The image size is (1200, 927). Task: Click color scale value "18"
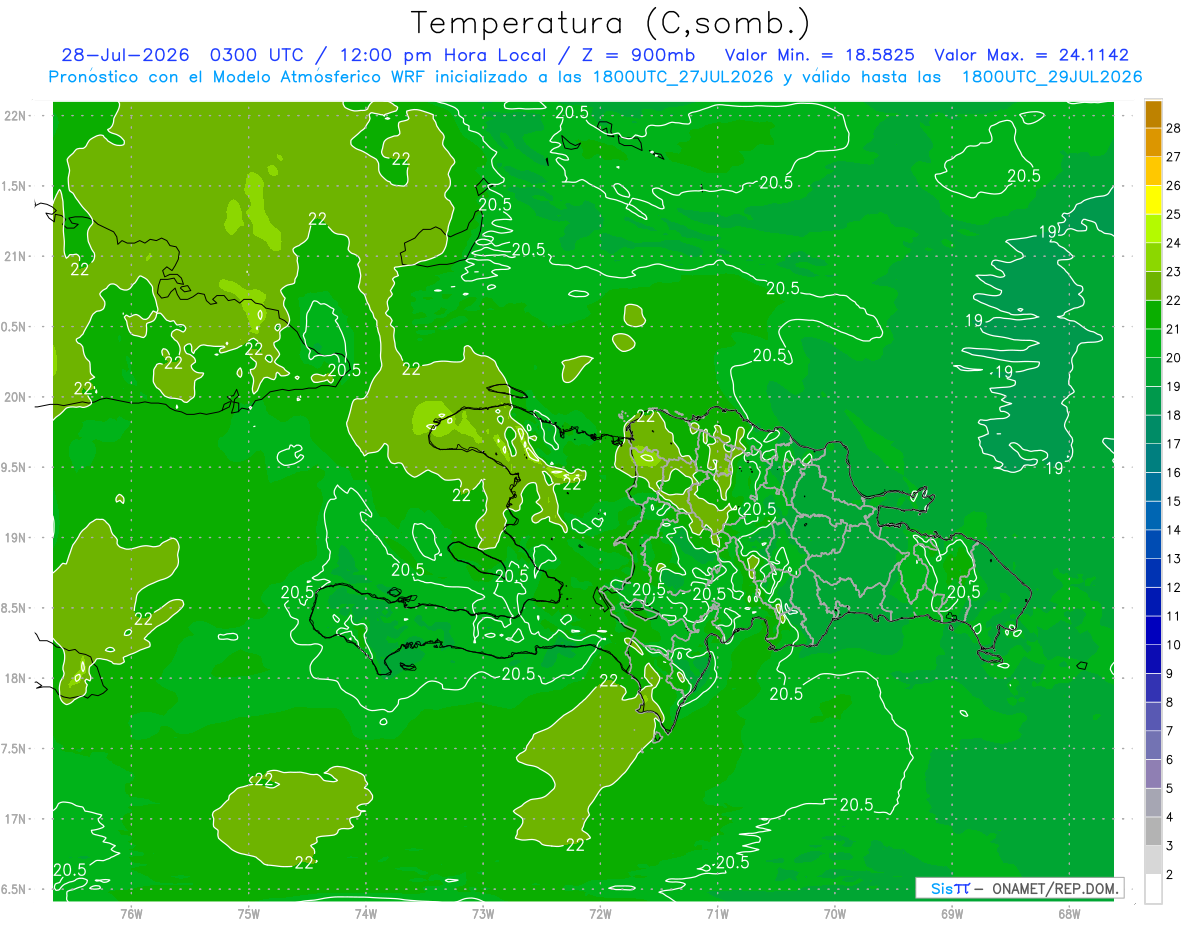[x=1174, y=415]
